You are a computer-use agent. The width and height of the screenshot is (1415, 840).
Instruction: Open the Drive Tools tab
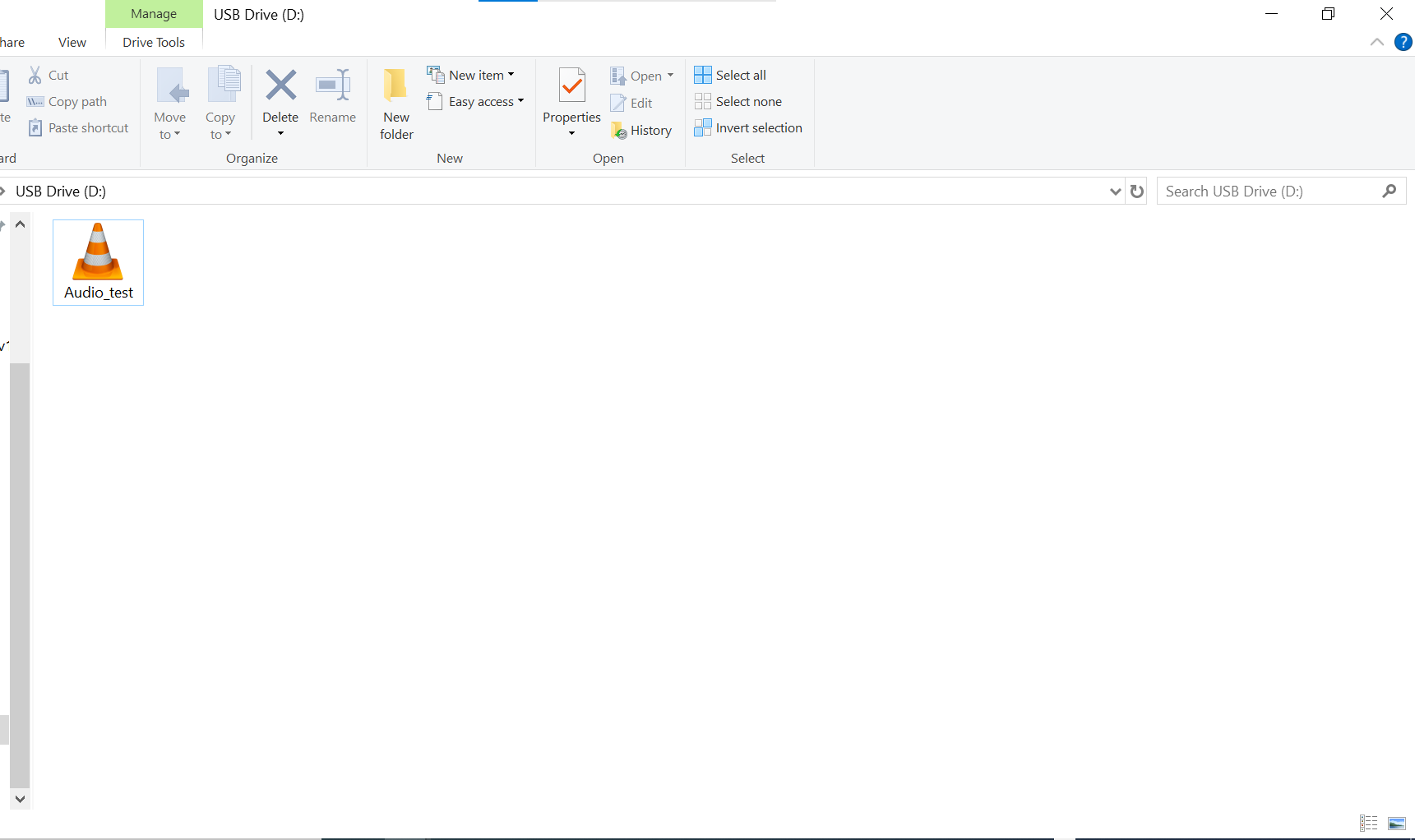pos(154,43)
